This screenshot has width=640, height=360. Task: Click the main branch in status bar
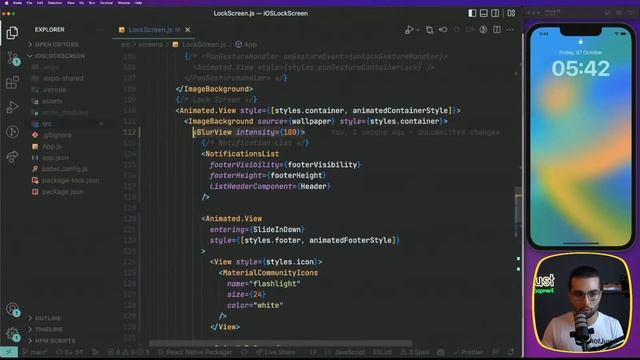pos(35,352)
